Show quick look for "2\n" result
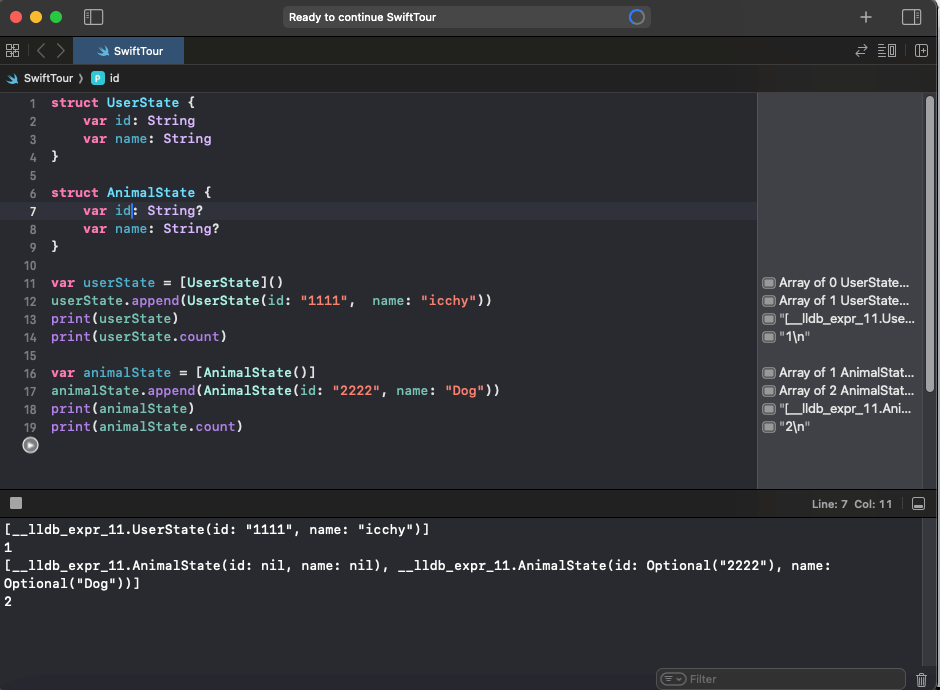 [769, 427]
